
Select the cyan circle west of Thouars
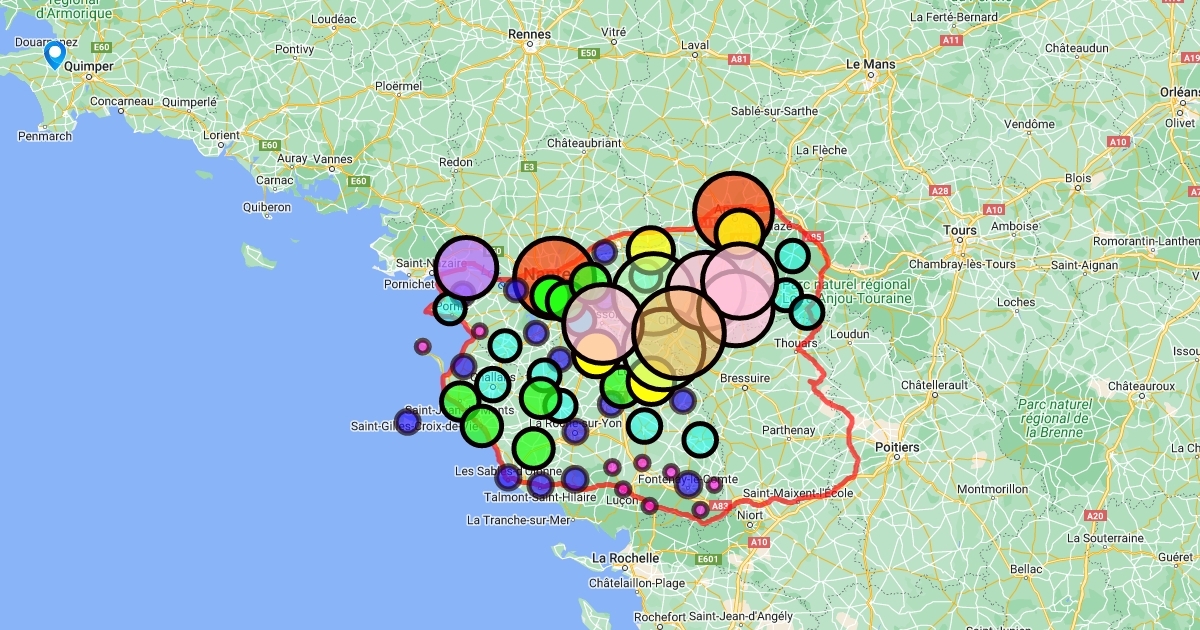(x=806, y=313)
